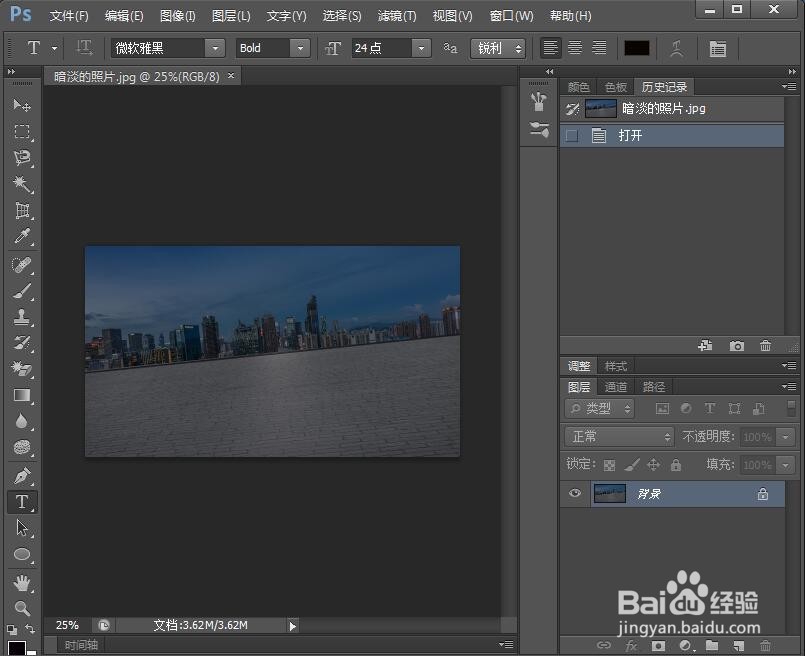
Task: Select the Clone Stamp tool
Action: (x=22, y=317)
